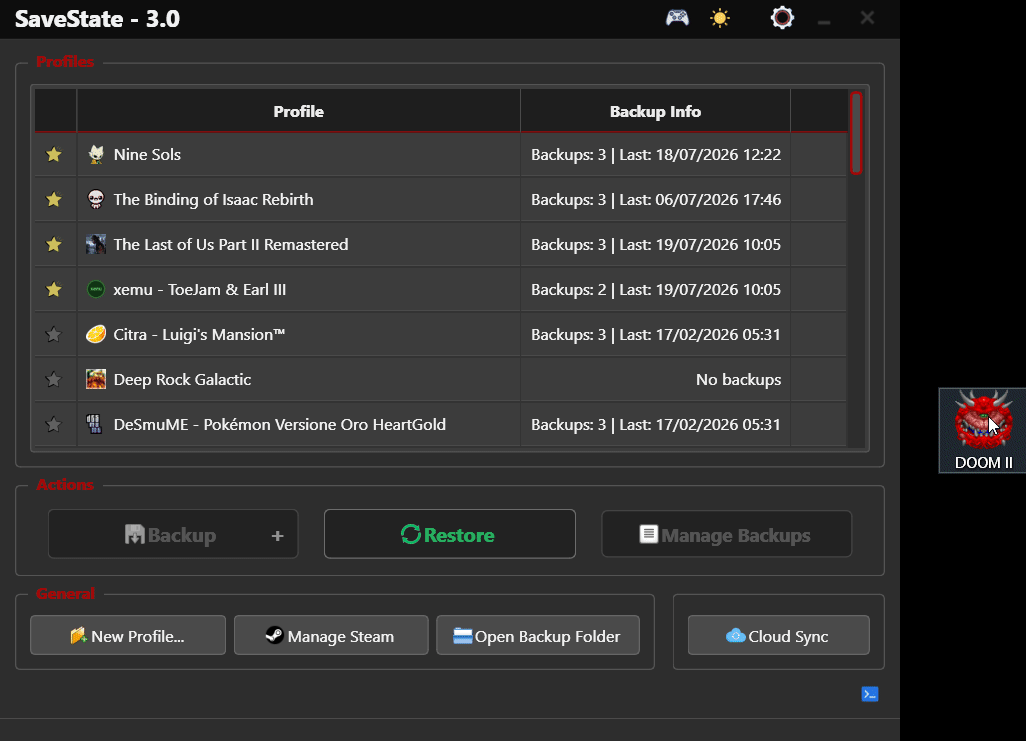Click Citra Luigi's Mansion backup info cell

[x=656, y=334]
